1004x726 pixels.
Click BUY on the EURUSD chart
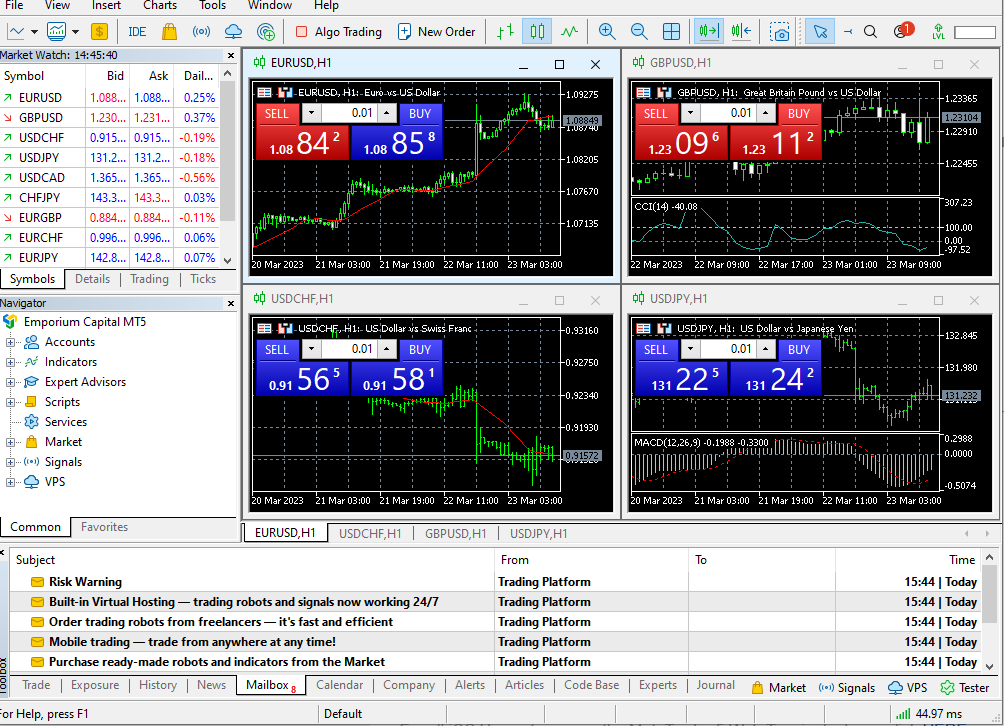pyautogui.click(x=420, y=113)
